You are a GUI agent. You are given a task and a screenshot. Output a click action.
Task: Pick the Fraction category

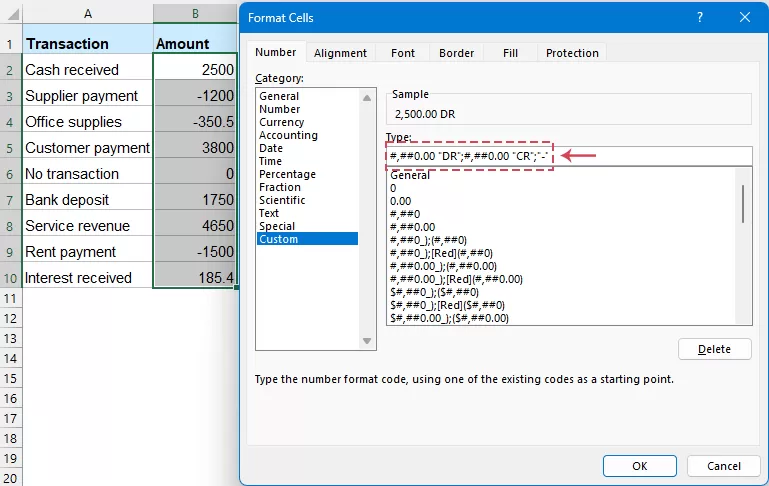[307, 187]
